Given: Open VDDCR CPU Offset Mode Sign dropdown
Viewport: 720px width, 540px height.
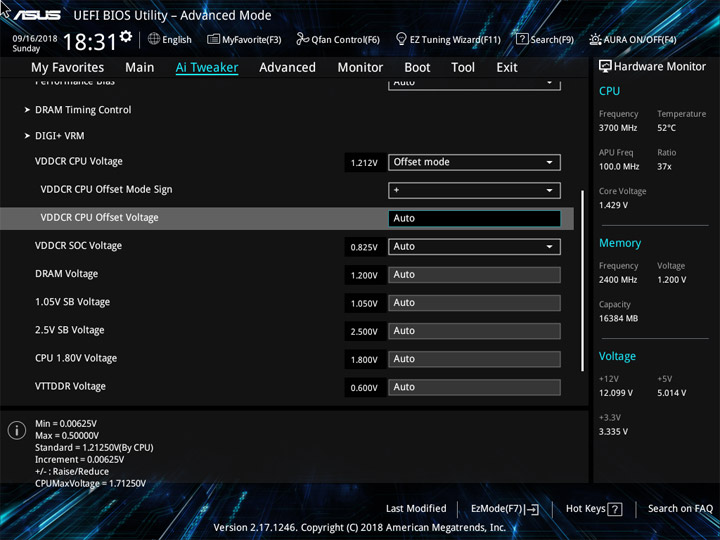Looking at the screenshot, I should pos(474,191).
